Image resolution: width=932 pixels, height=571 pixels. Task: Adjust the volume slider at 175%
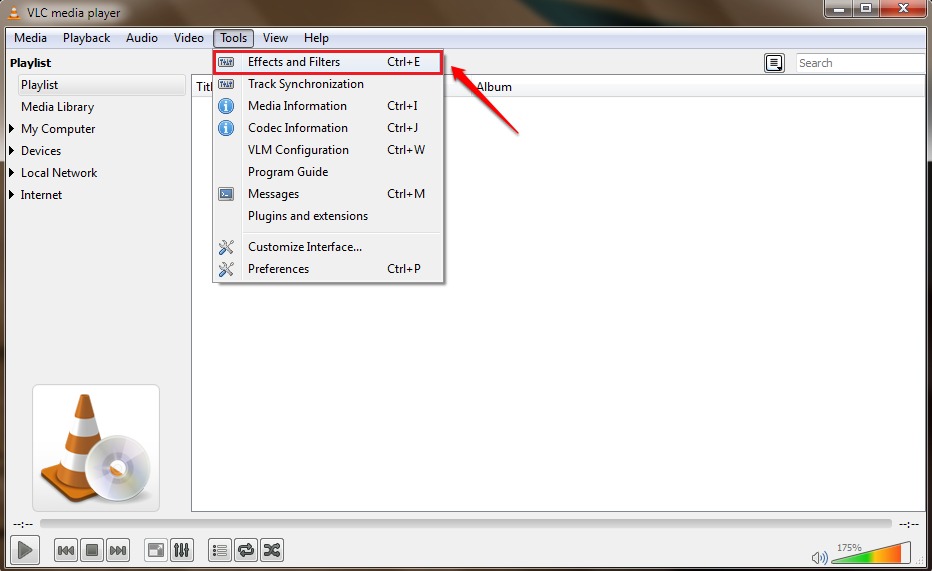(871, 553)
